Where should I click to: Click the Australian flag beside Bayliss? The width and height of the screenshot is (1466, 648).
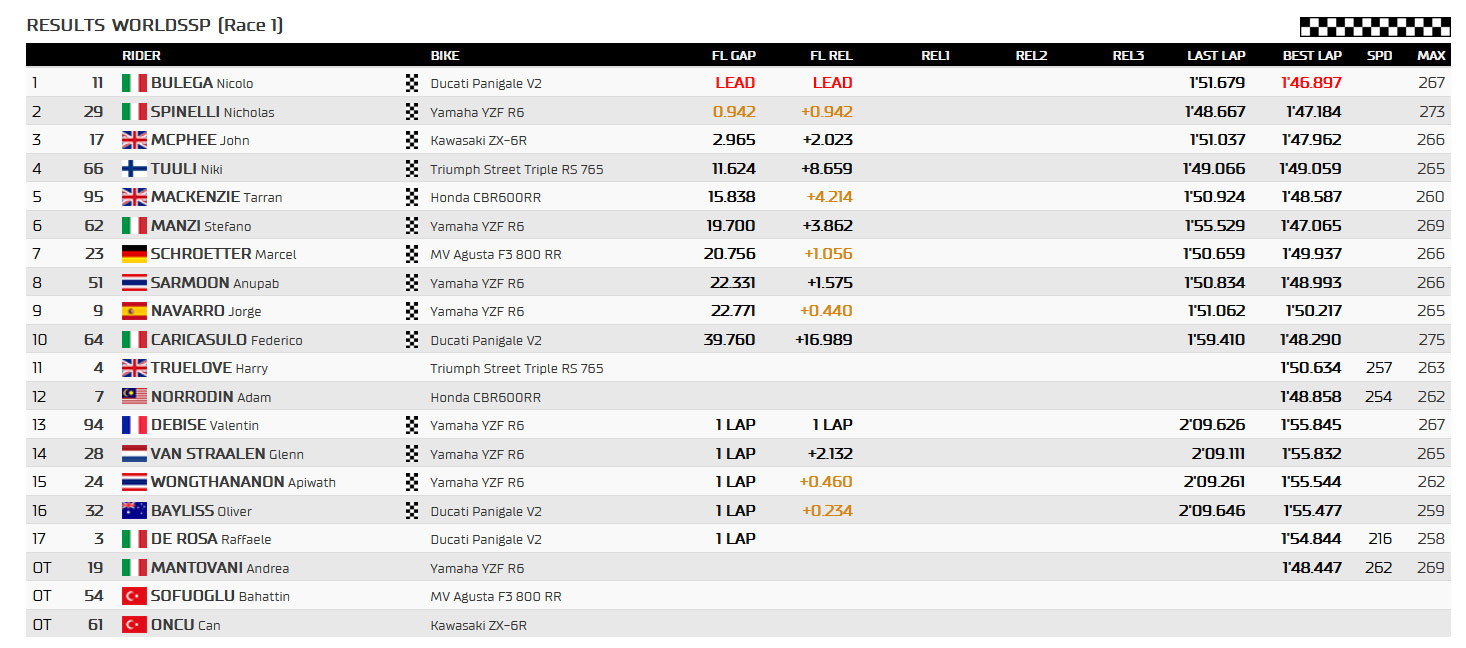134,511
